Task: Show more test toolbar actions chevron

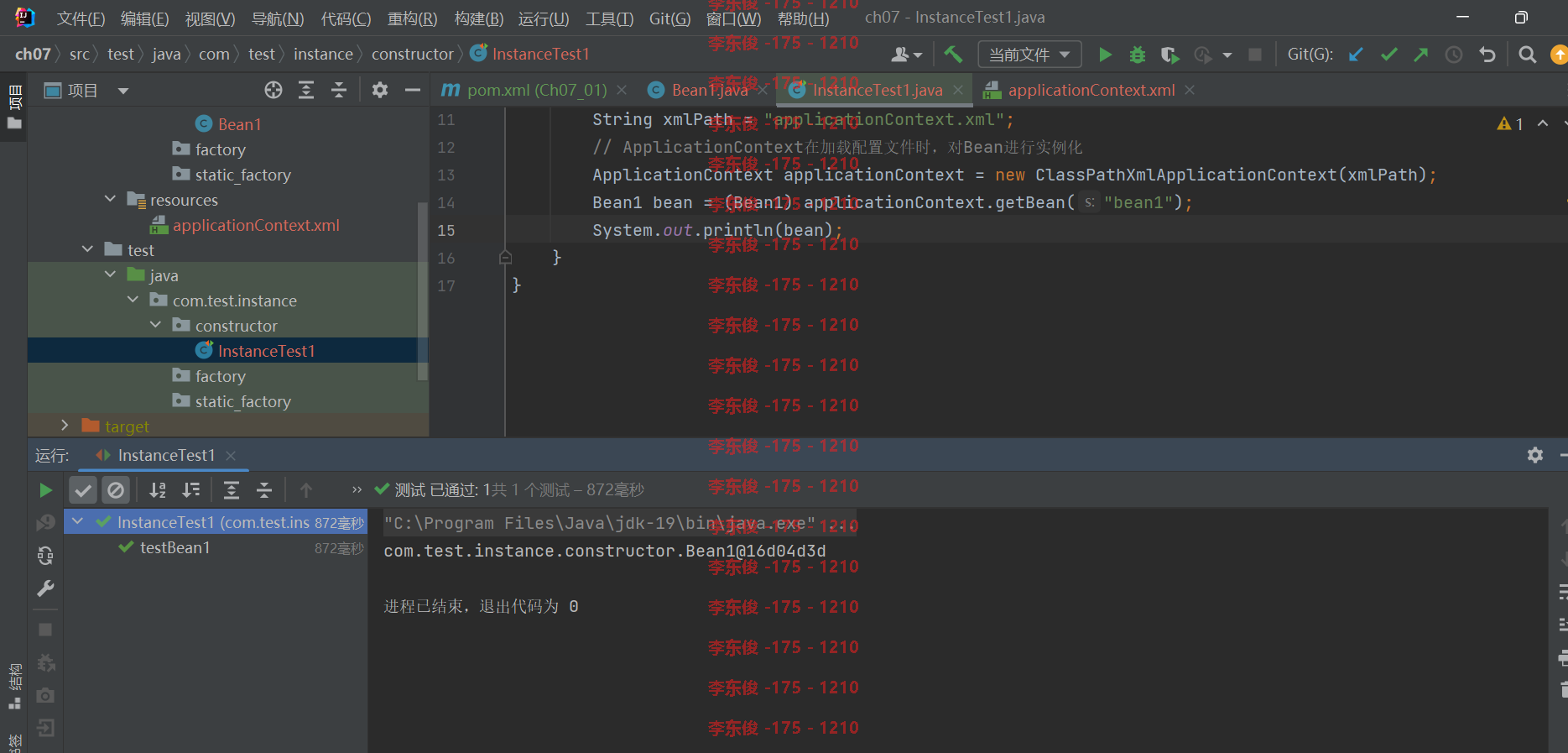Action: 357,490
